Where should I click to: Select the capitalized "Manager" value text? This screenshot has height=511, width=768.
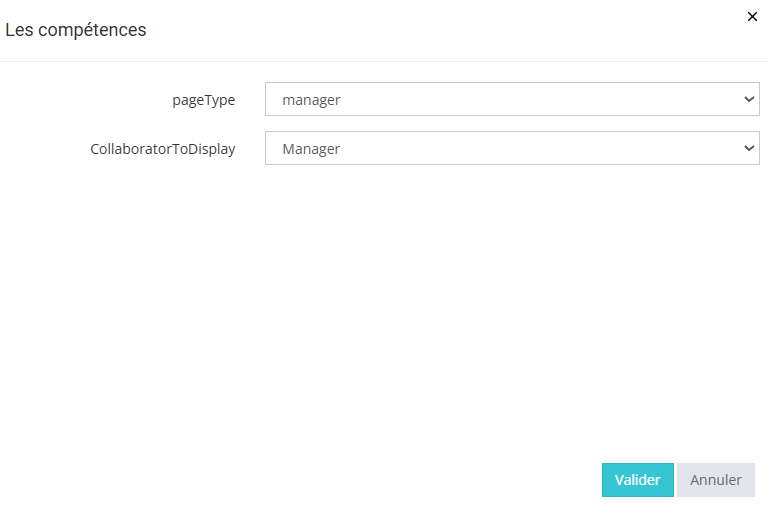click(311, 149)
